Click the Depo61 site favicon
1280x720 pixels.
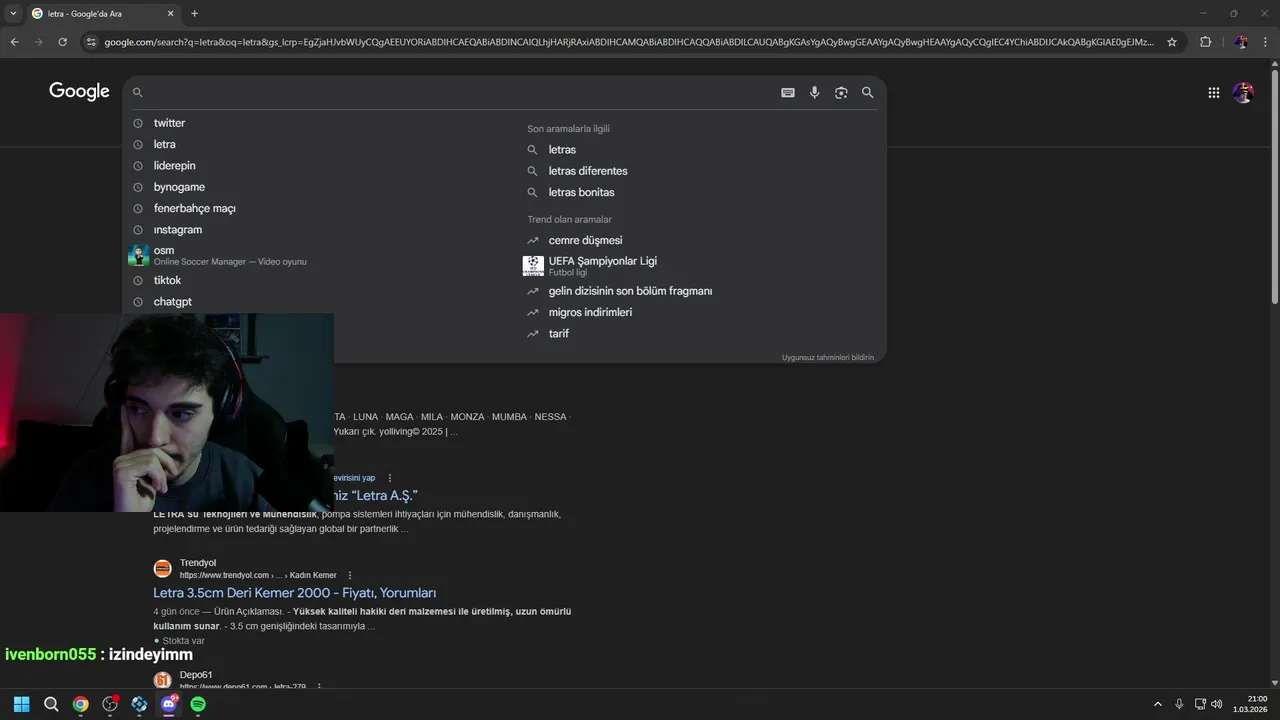tap(162, 681)
